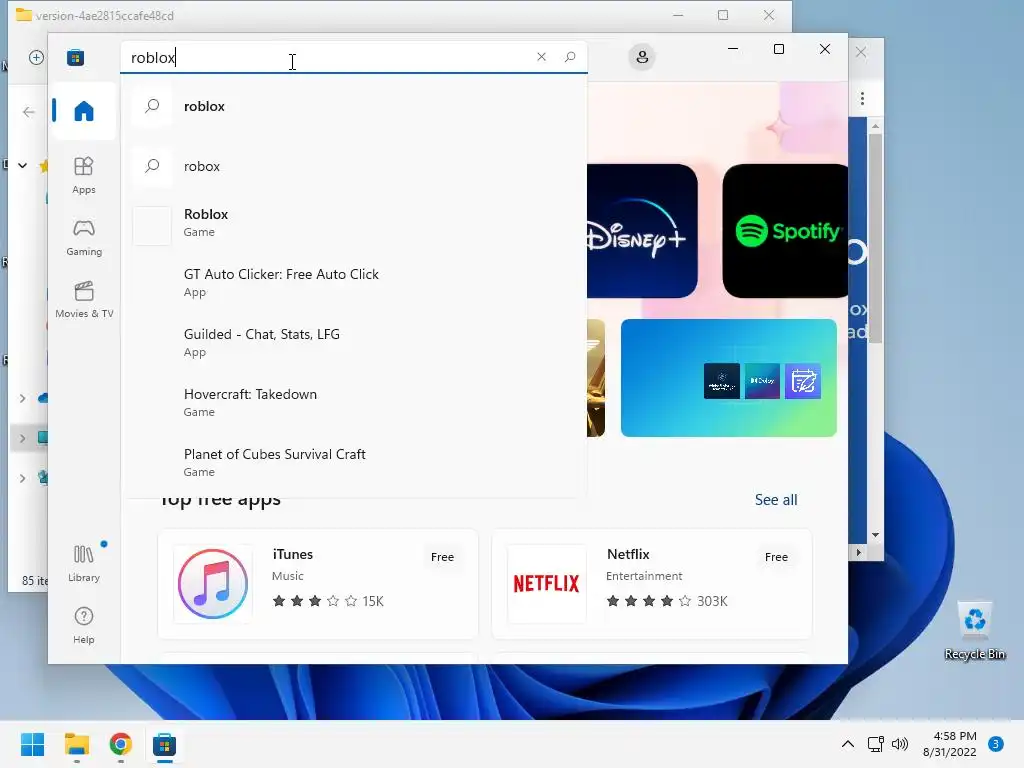This screenshot has width=1024, height=768.
Task: Open network status tray icon
Action: pyautogui.click(x=876, y=744)
